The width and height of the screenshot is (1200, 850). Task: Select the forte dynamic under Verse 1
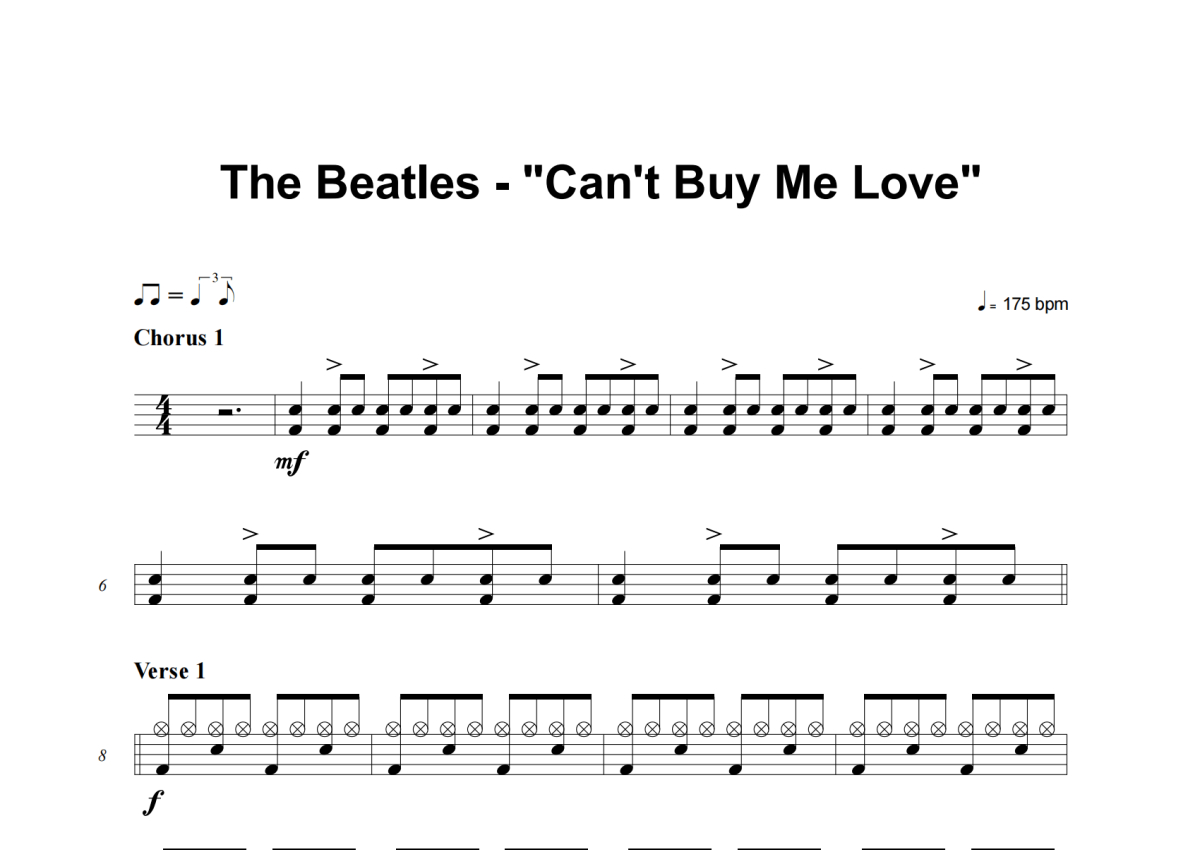[152, 801]
